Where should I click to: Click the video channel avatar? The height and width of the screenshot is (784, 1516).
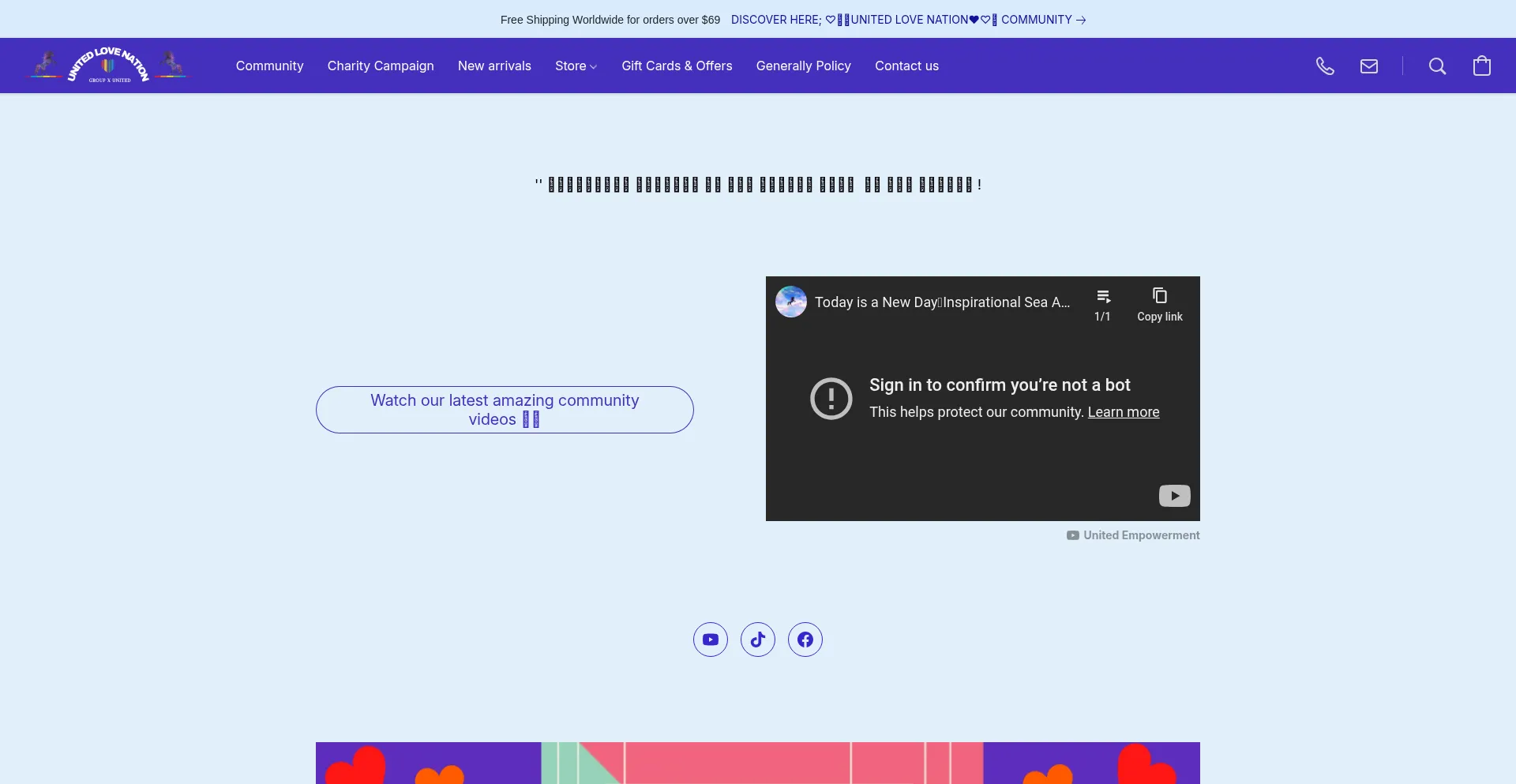[x=791, y=302]
